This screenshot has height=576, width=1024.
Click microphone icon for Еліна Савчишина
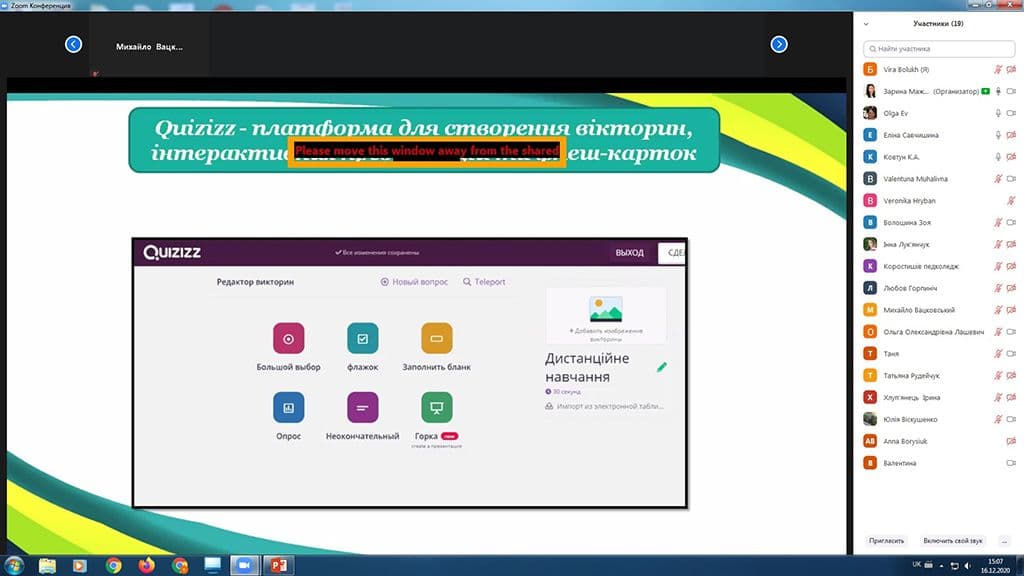click(x=998, y=135)
